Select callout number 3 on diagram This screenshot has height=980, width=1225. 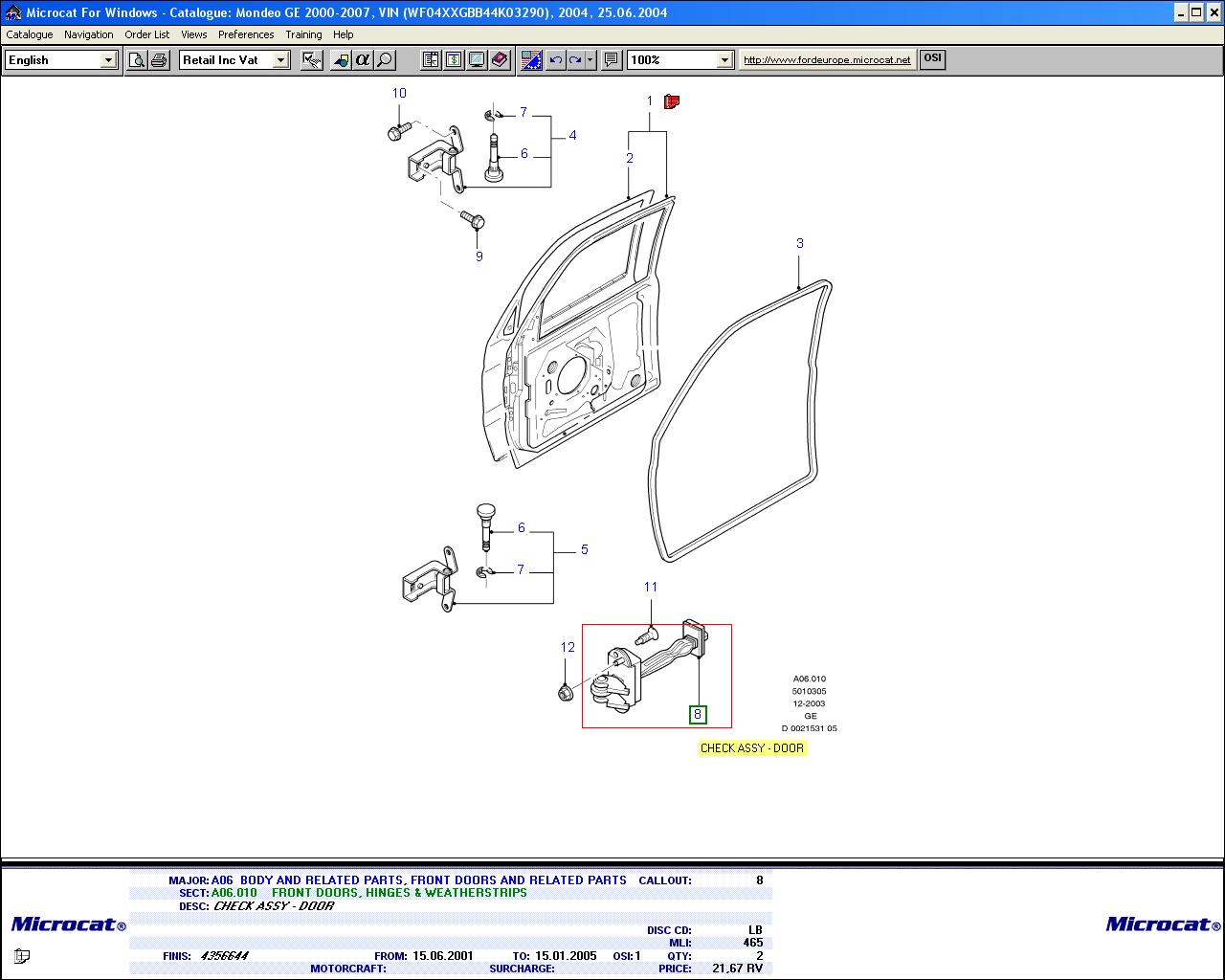coord(800,244)
